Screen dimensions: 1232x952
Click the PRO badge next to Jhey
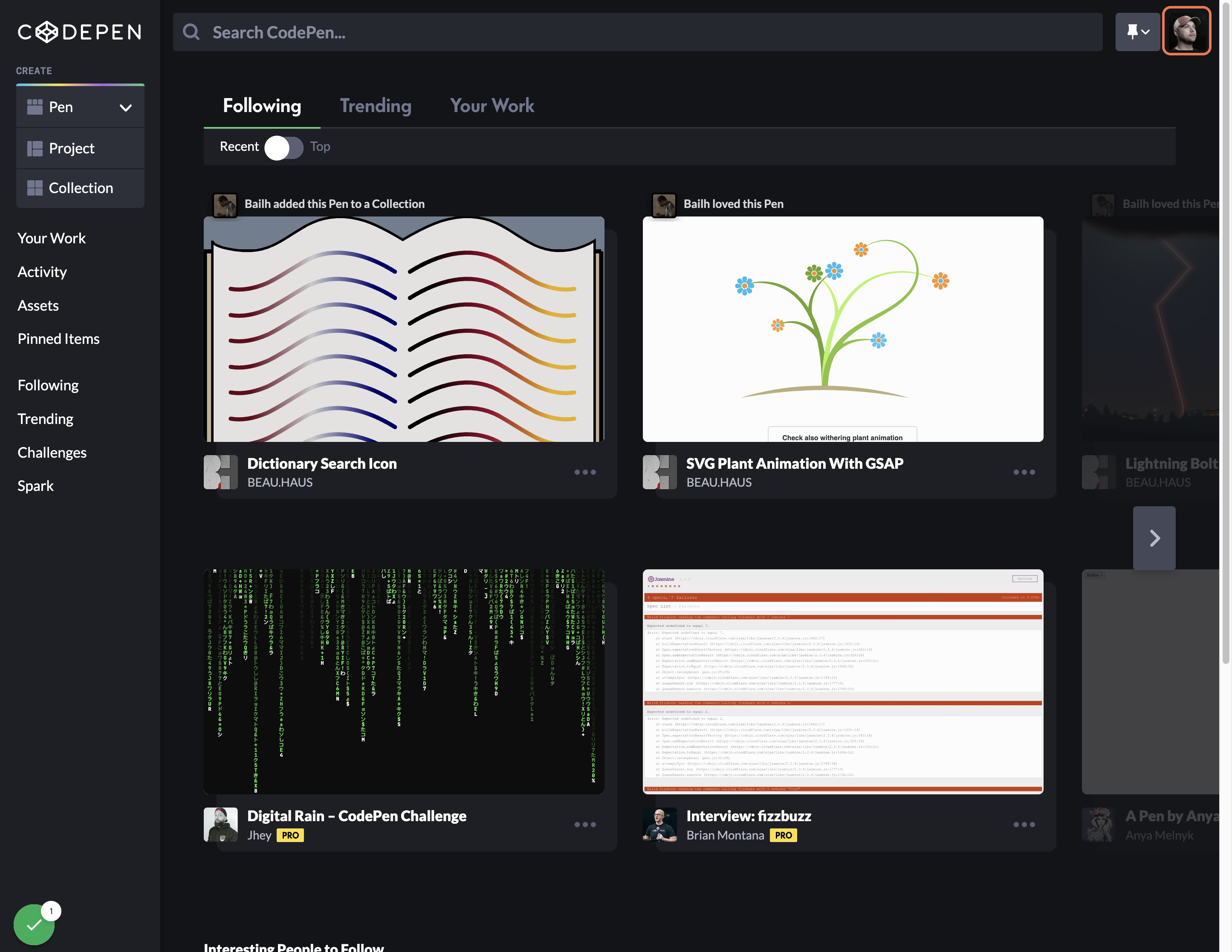tap(290, 835)
